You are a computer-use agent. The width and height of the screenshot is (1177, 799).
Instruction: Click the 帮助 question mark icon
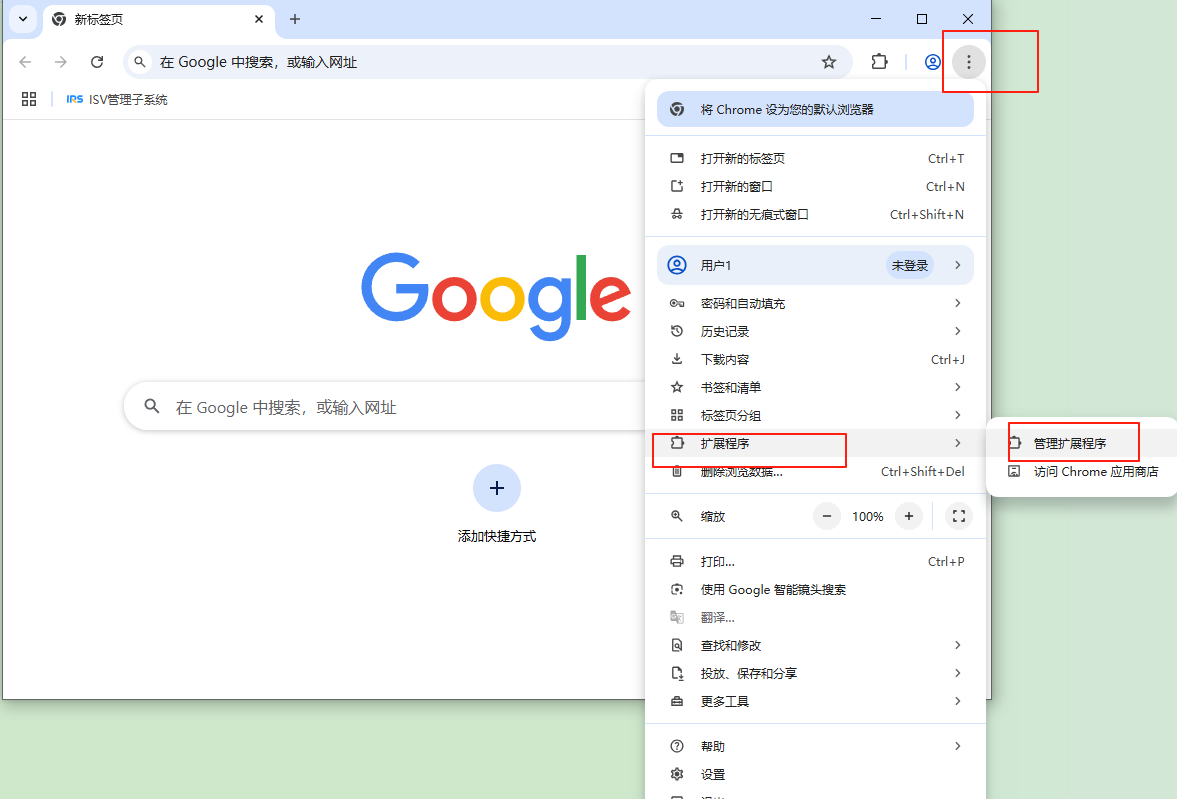(677, 746)
